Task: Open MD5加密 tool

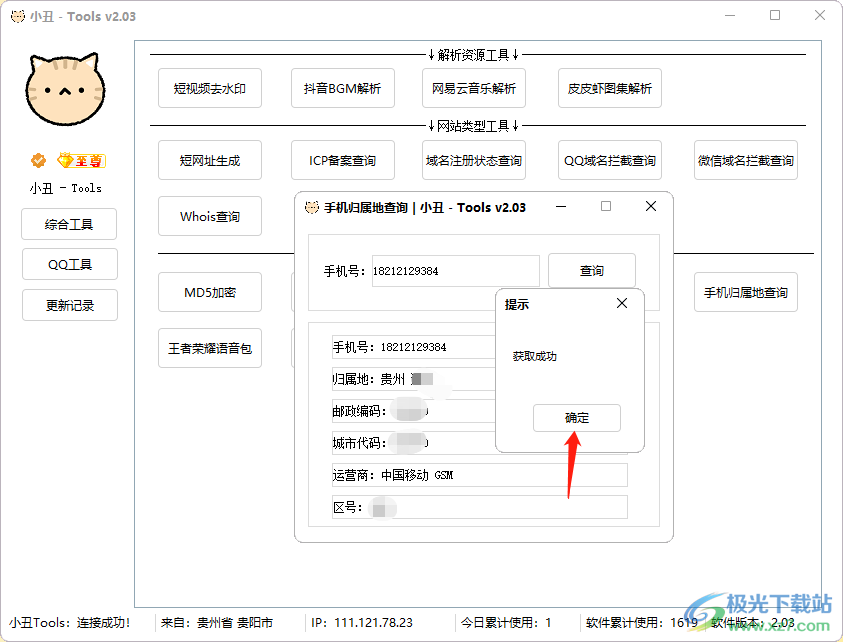Action: click(x=210, y=292)
